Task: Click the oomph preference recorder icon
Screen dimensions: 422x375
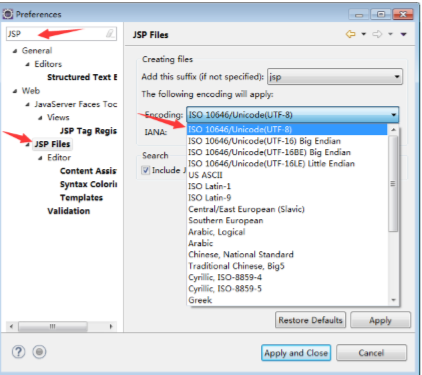Action: (39, 352)
